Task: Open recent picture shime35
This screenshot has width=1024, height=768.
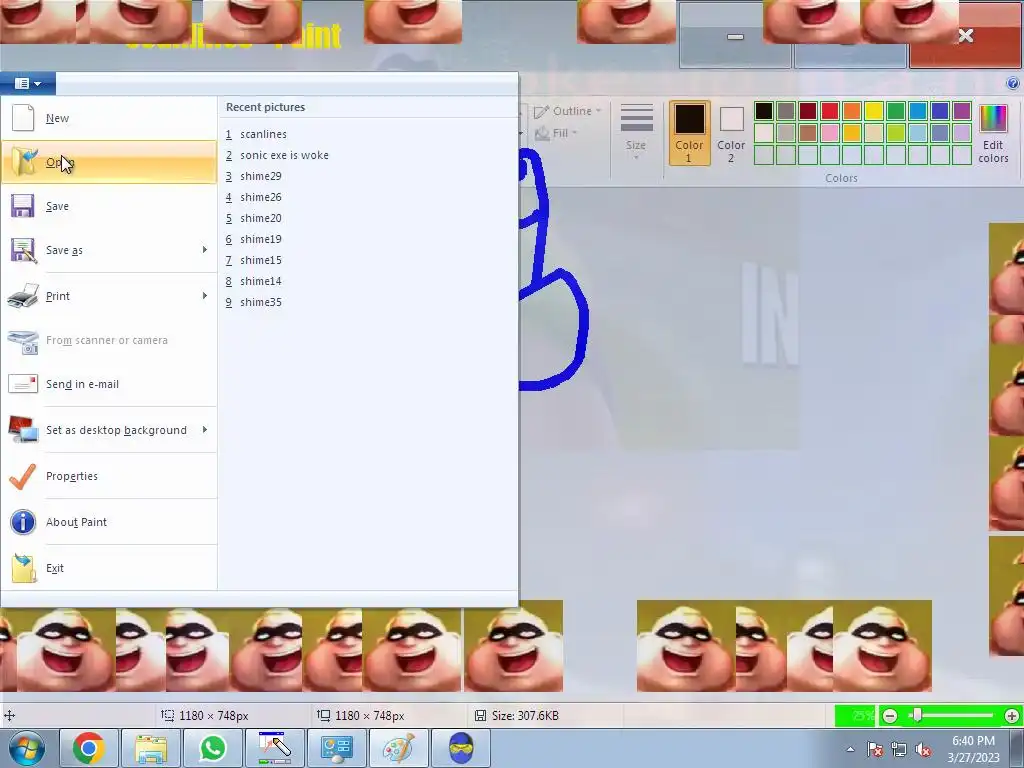Action: point(253,302)
